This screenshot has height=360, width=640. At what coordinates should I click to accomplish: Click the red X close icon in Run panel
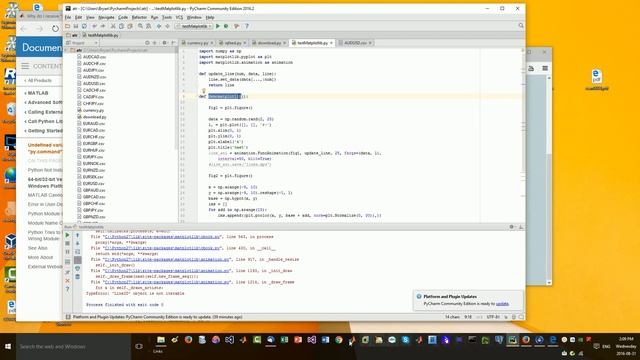point(67,281)
